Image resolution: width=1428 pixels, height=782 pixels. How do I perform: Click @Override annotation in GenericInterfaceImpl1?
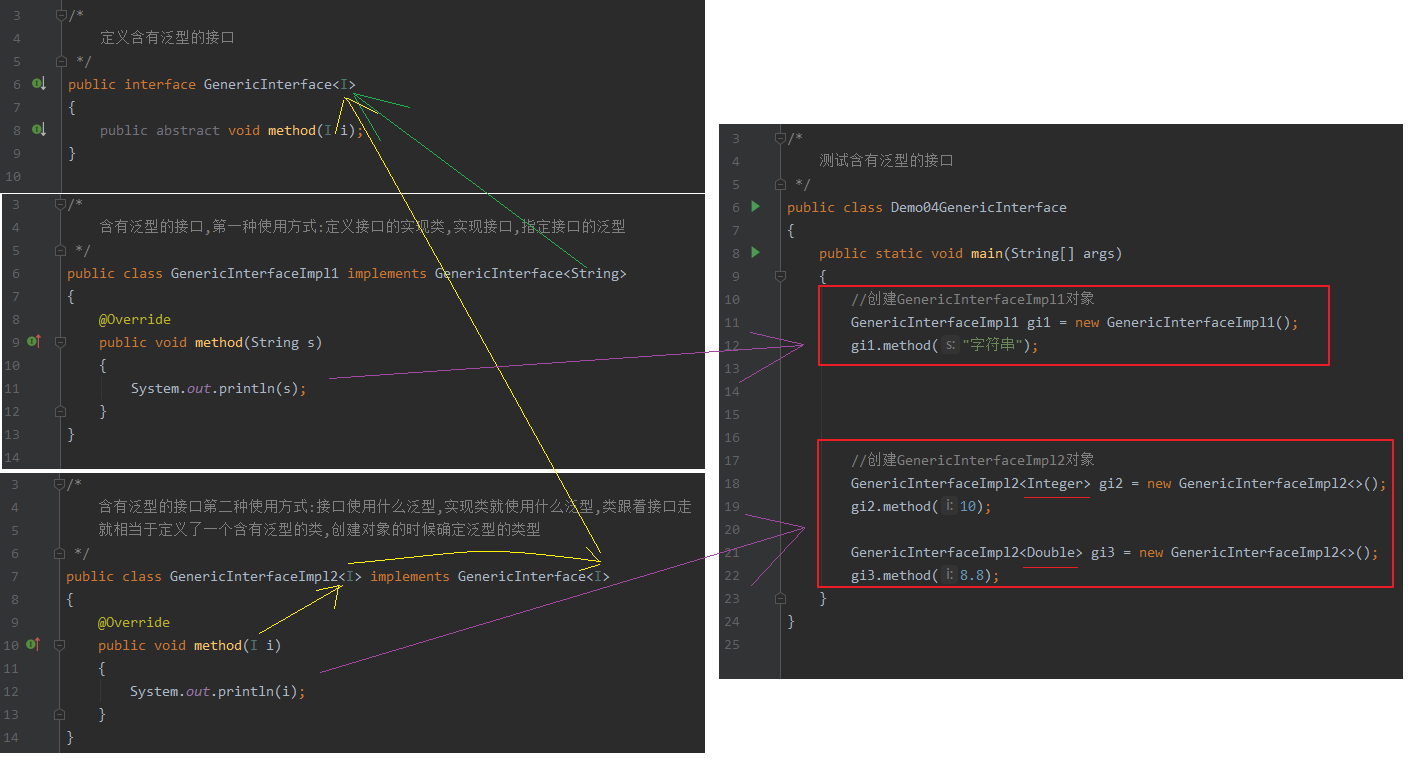(135, 319)
